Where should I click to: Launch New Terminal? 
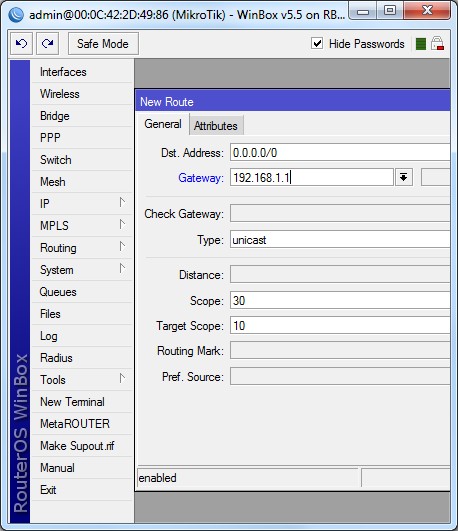pyautogui.click(x=82, y=402)
